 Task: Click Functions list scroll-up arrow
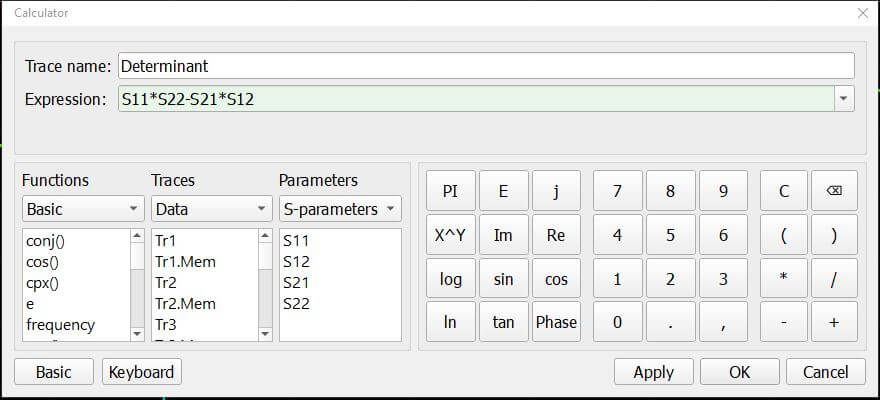[137, 236]
